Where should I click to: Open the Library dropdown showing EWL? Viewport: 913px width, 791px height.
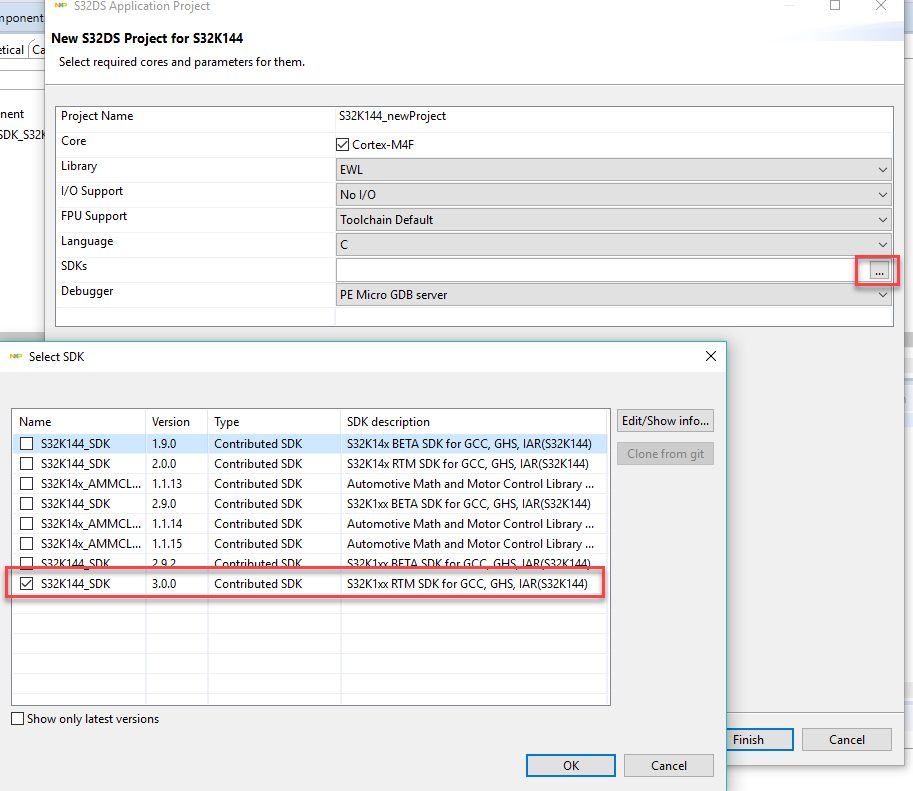coord(614,170)
